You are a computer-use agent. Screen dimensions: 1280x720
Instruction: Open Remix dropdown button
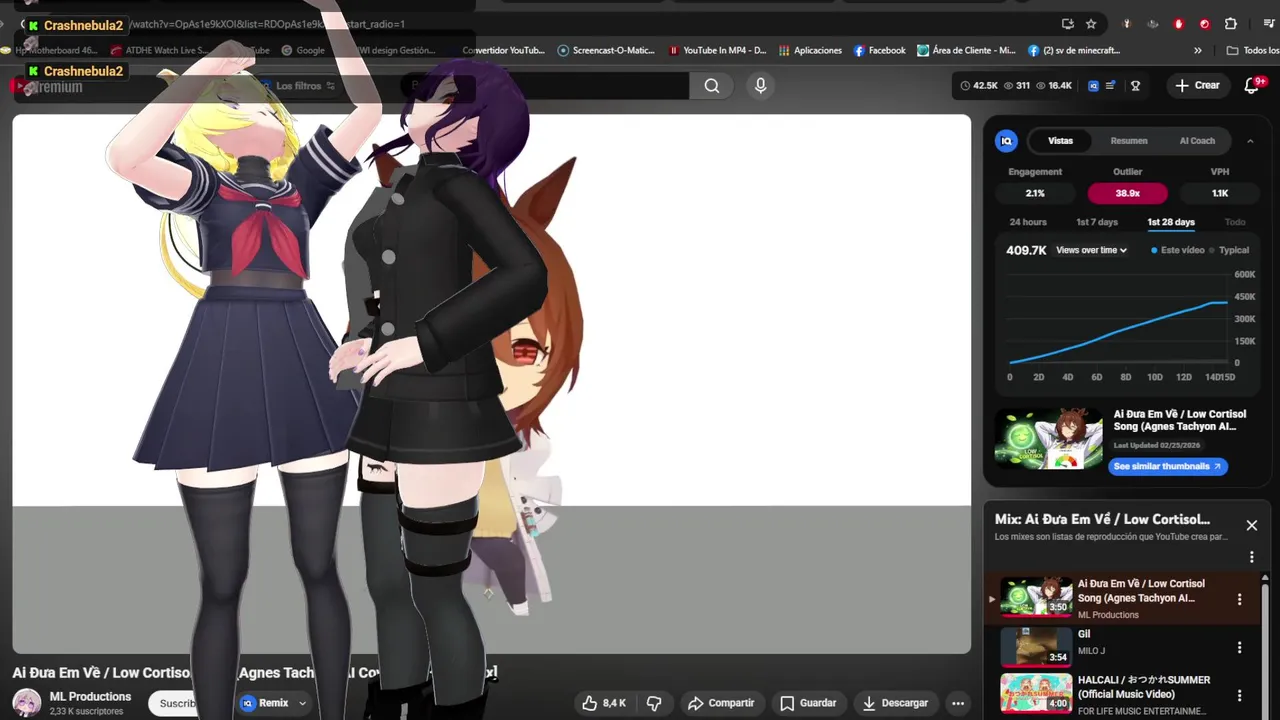273,703
